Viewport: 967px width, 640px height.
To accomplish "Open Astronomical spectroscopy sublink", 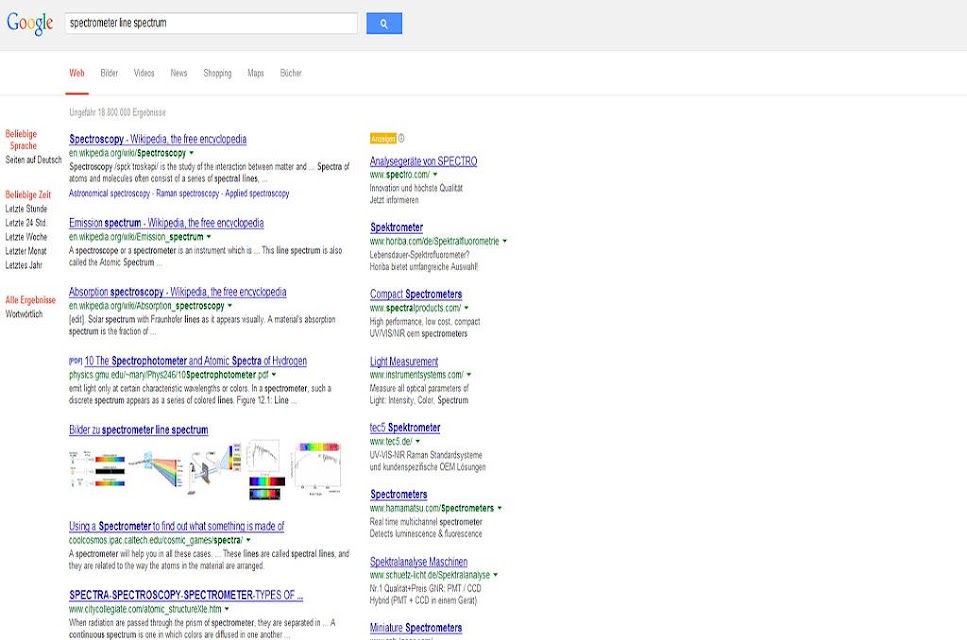I will 109,194.
